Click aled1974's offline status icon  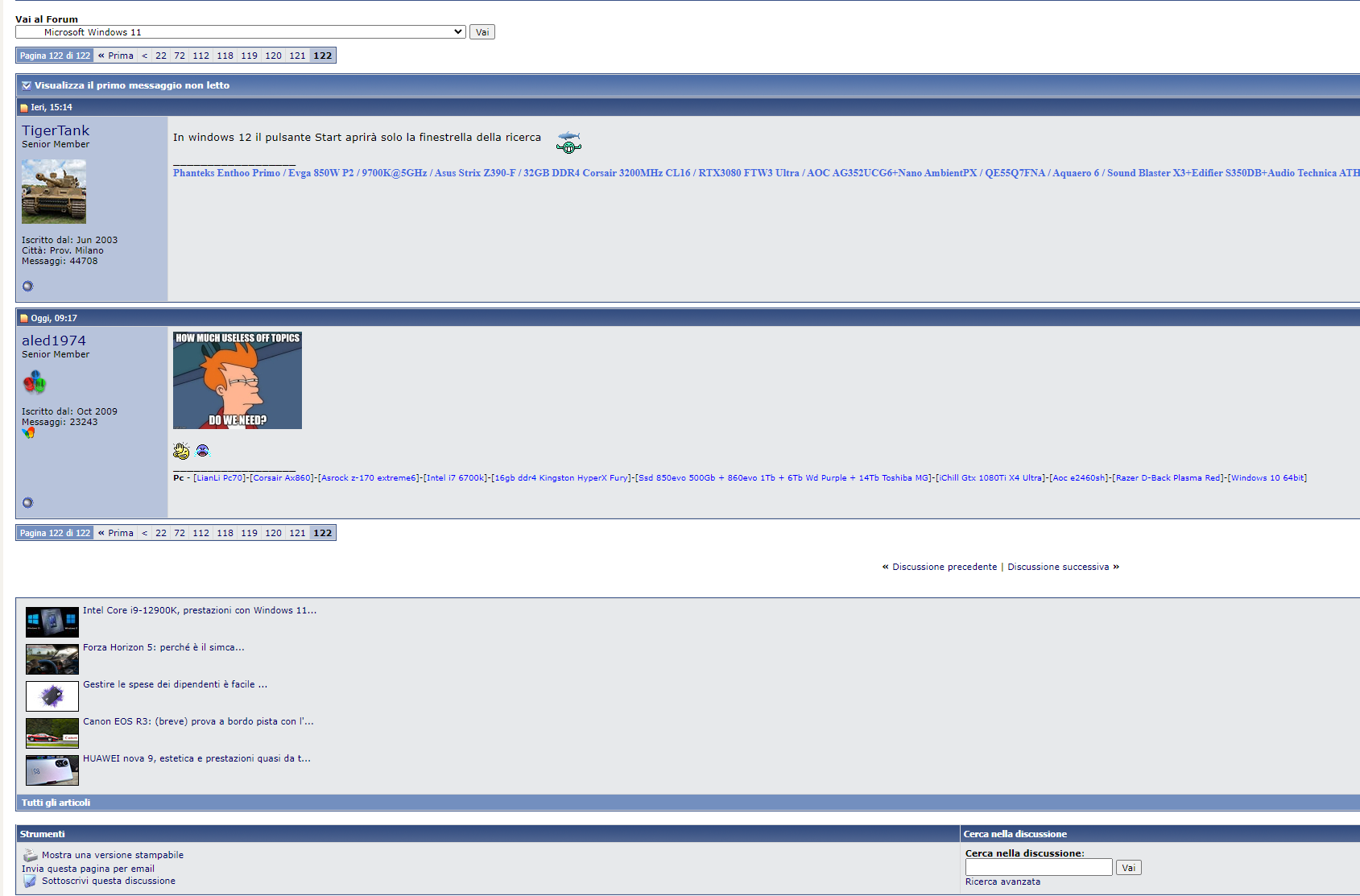(28, 502)
